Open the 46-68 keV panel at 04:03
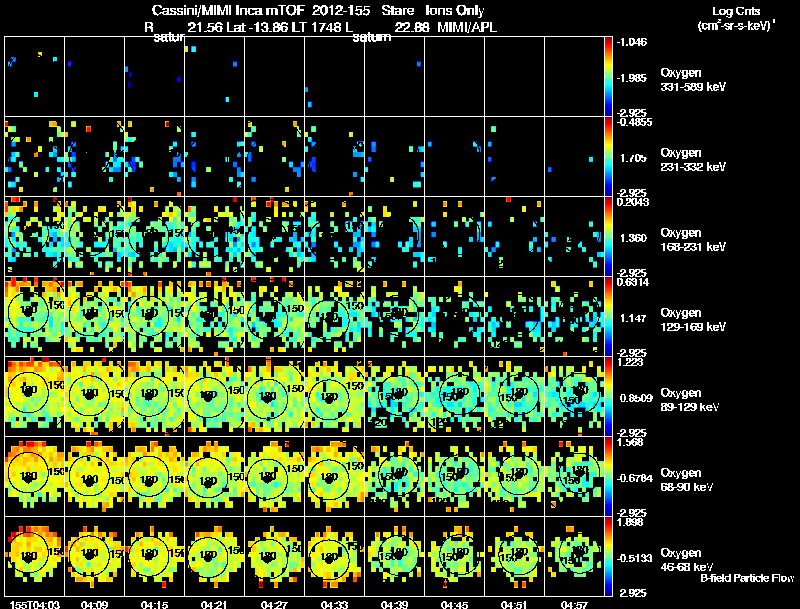Image resolution: width=800 pixels, height=609 pixels. click(35, 556)
